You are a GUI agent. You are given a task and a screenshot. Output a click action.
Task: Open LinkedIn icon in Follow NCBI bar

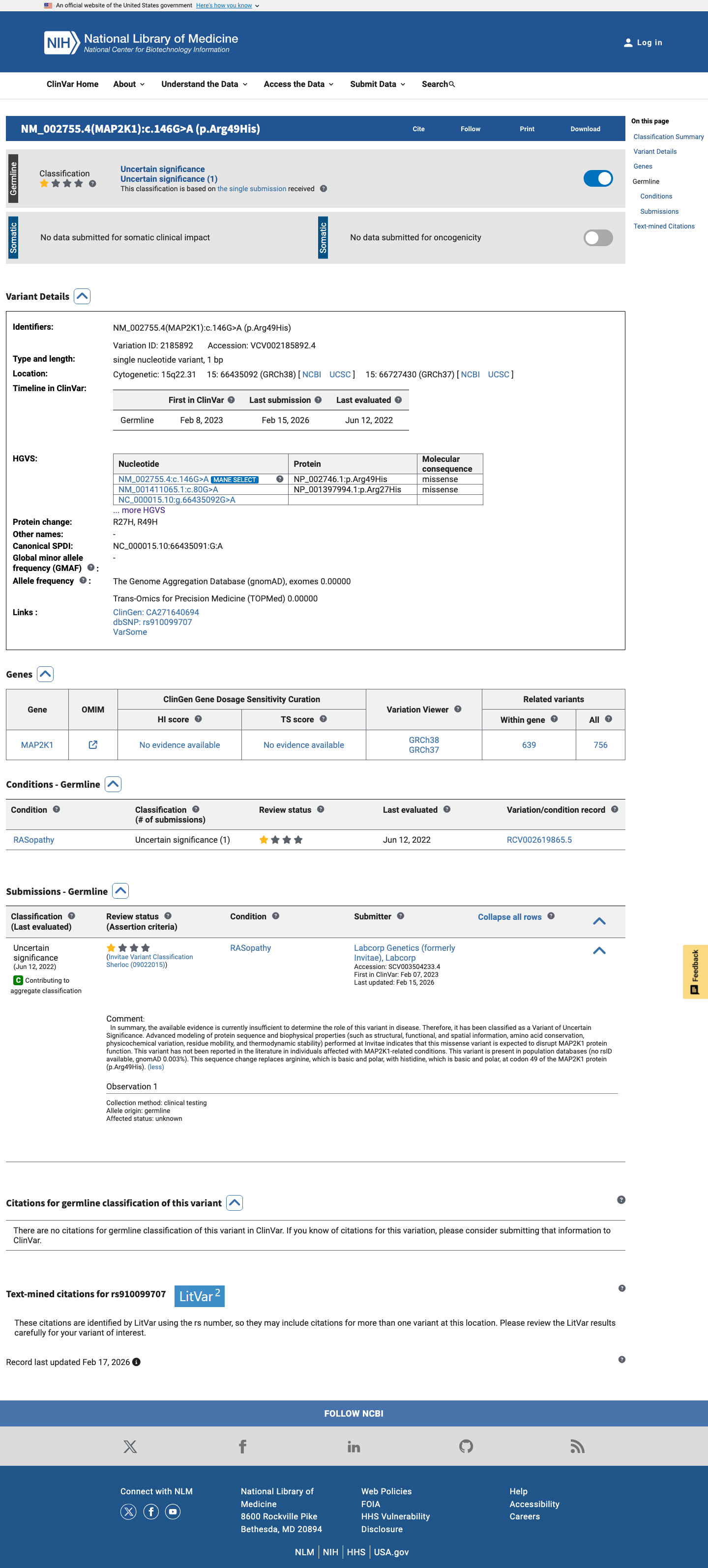click(x=354, y=1446)
